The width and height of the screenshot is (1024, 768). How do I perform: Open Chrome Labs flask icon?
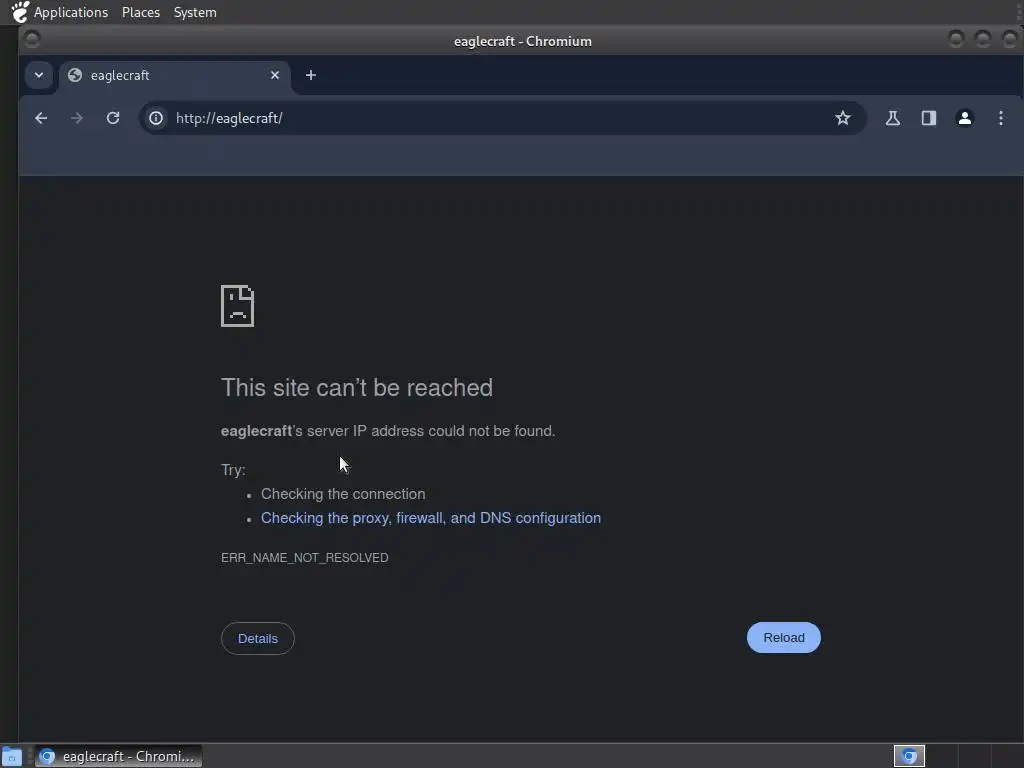tap(893, 118)
